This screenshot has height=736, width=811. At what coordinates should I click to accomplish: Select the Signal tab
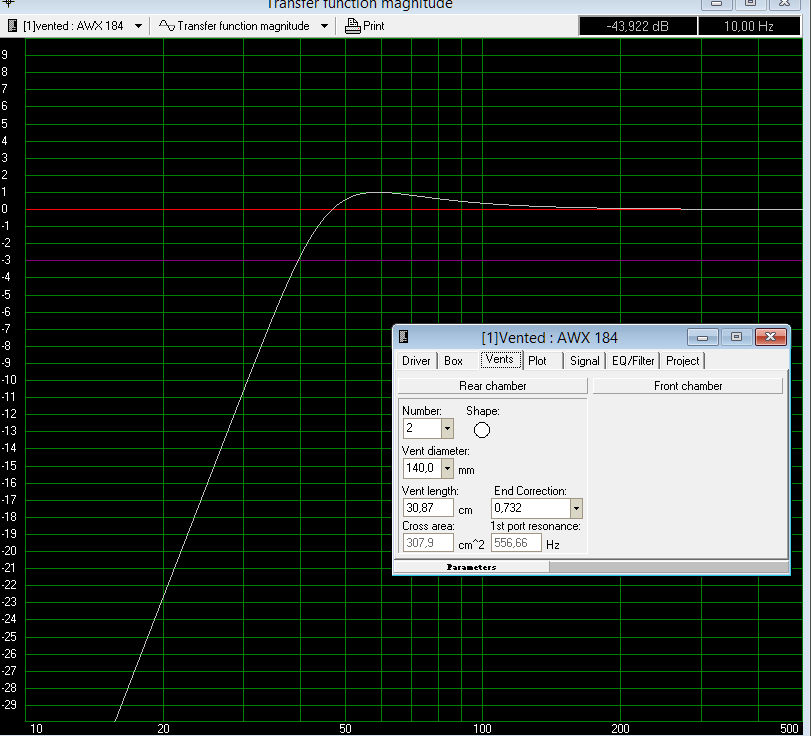pos(584,361)
